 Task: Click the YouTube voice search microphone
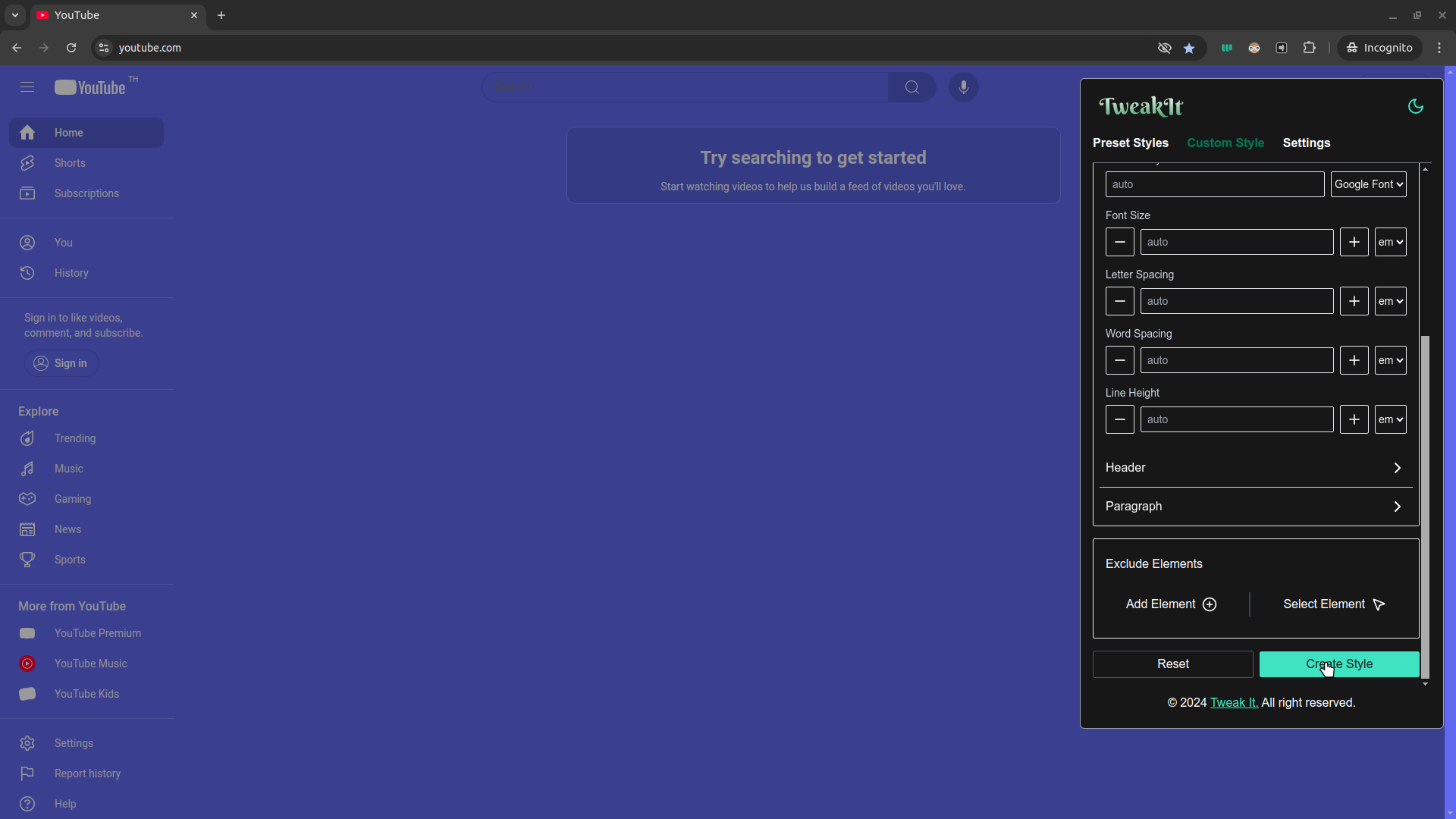[963, 87]
